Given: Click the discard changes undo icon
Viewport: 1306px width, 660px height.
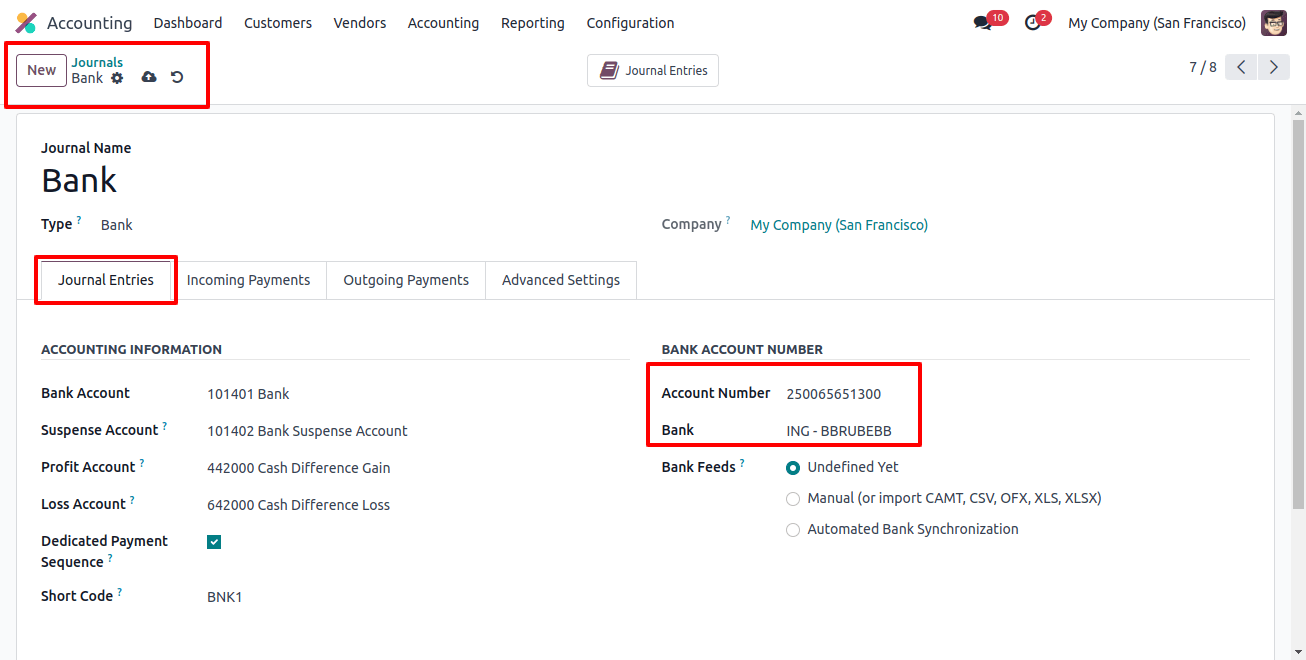Looking at the screenshot, I should point(177,77).
